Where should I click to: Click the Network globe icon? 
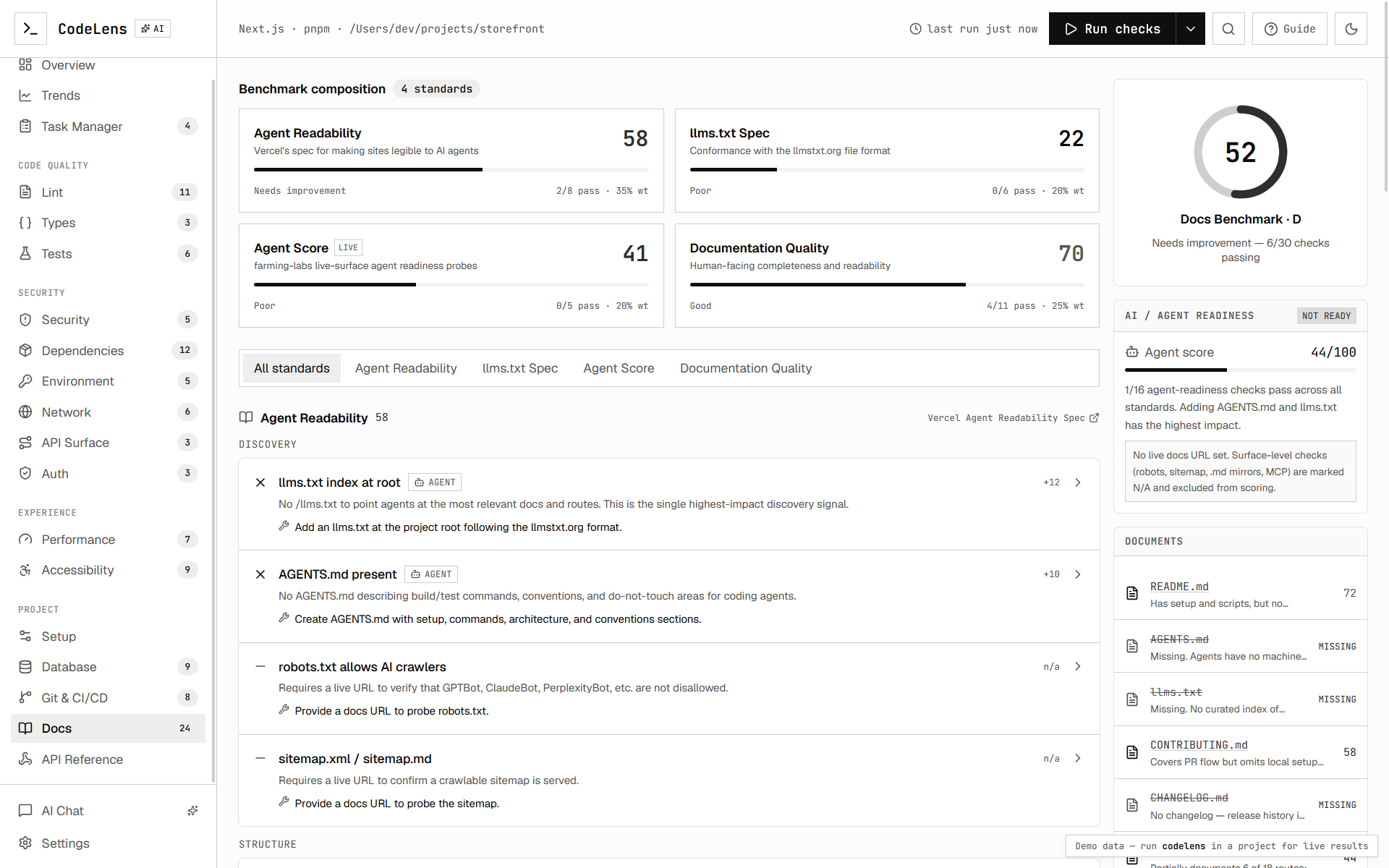pos(25,412)
